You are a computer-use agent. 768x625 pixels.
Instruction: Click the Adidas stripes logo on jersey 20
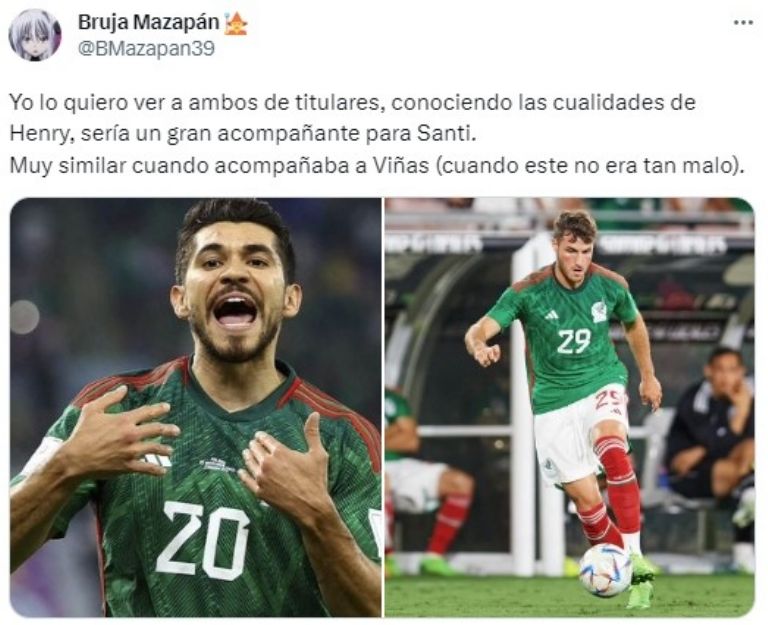click(156, 460)
